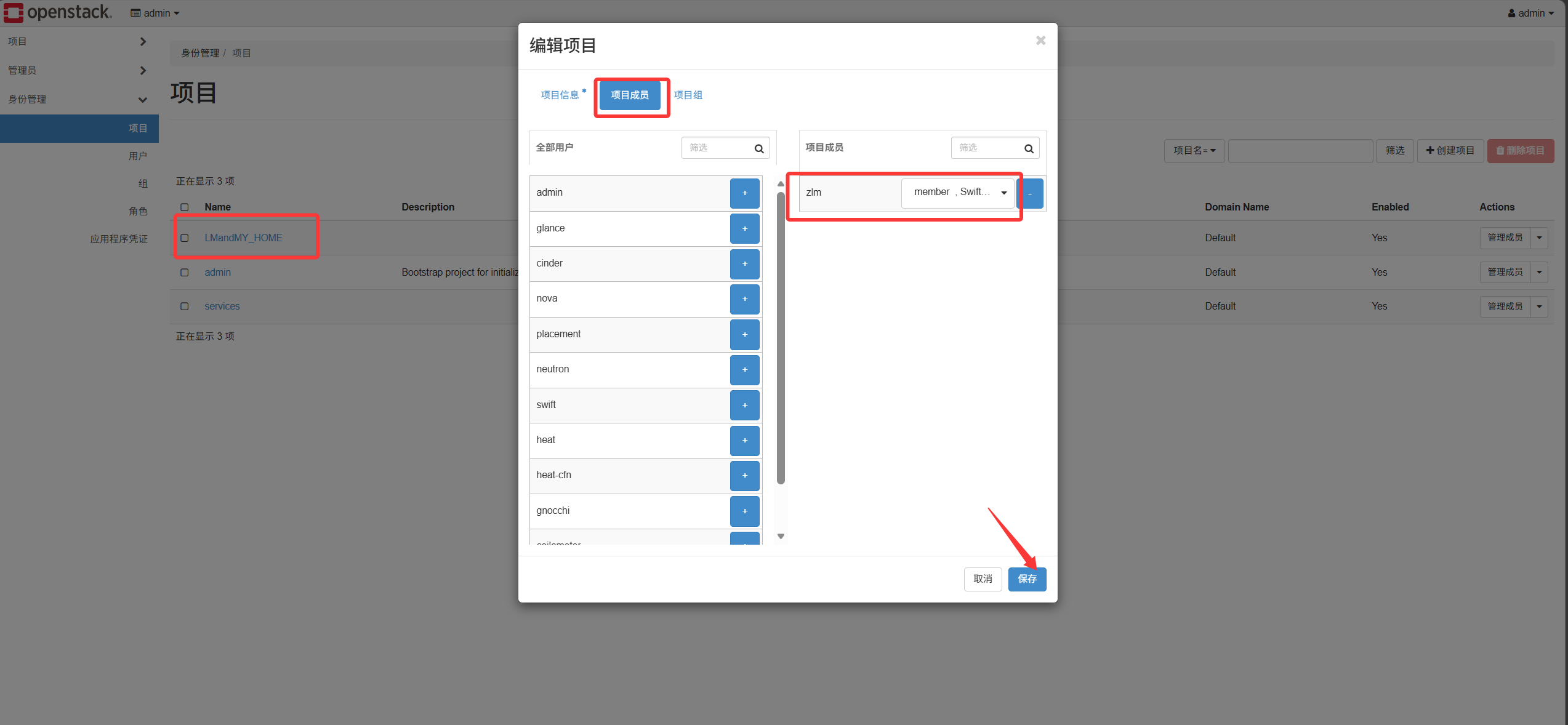This screenshot has width=1568, height=725.
Task: Open the admin project selector dropdown
Action: (x=155, y=13)
